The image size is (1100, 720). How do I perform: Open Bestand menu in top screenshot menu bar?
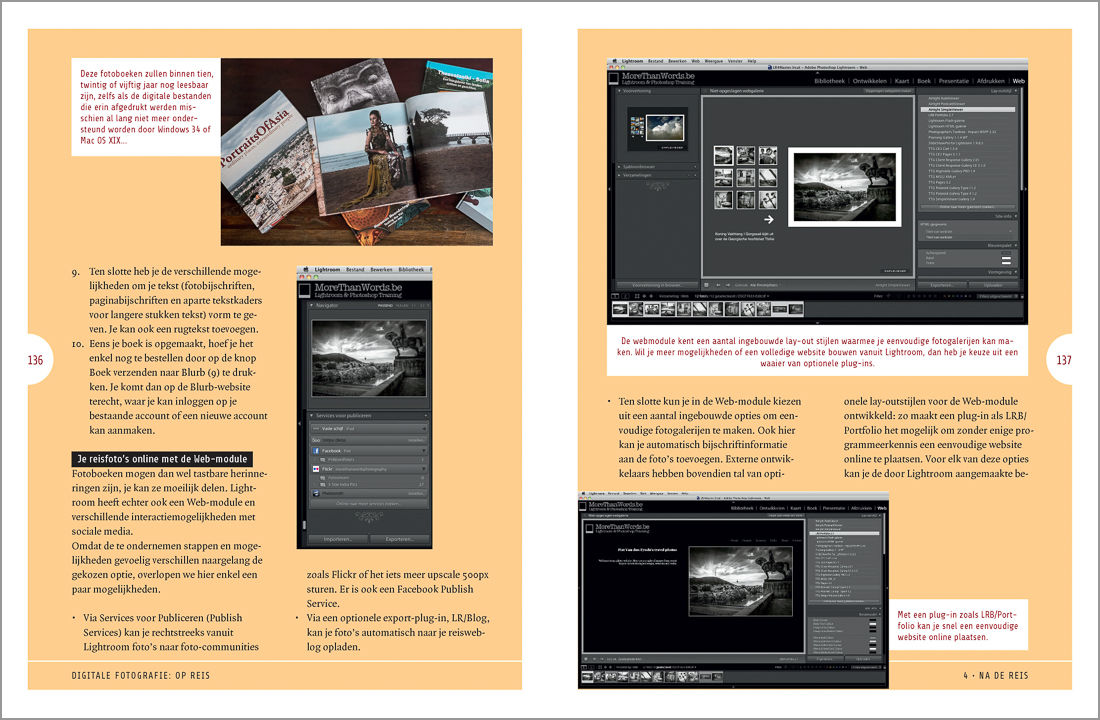(655, 61)
